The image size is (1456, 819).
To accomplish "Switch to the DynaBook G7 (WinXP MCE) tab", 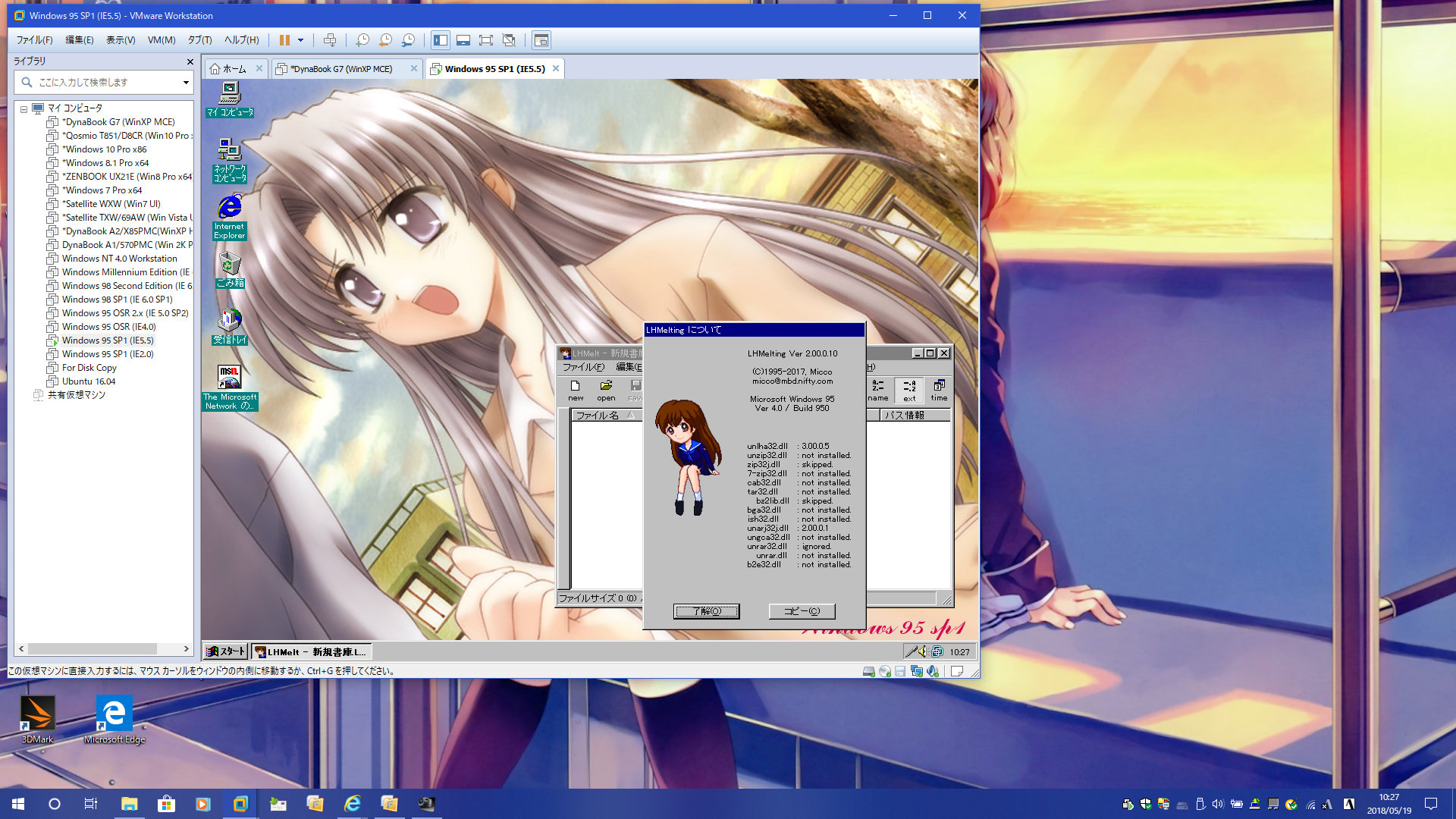I will pos(341,69).
